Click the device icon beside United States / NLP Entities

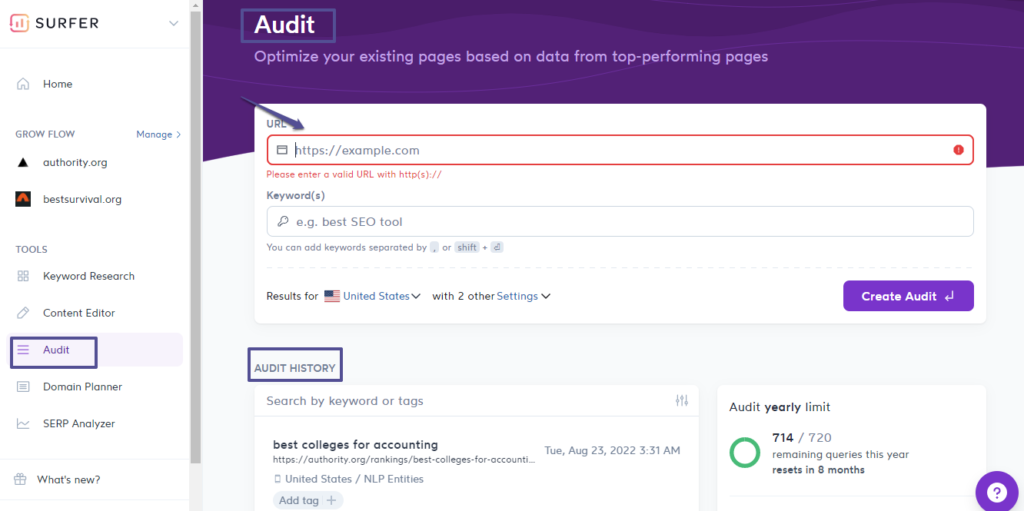(277, 479)
